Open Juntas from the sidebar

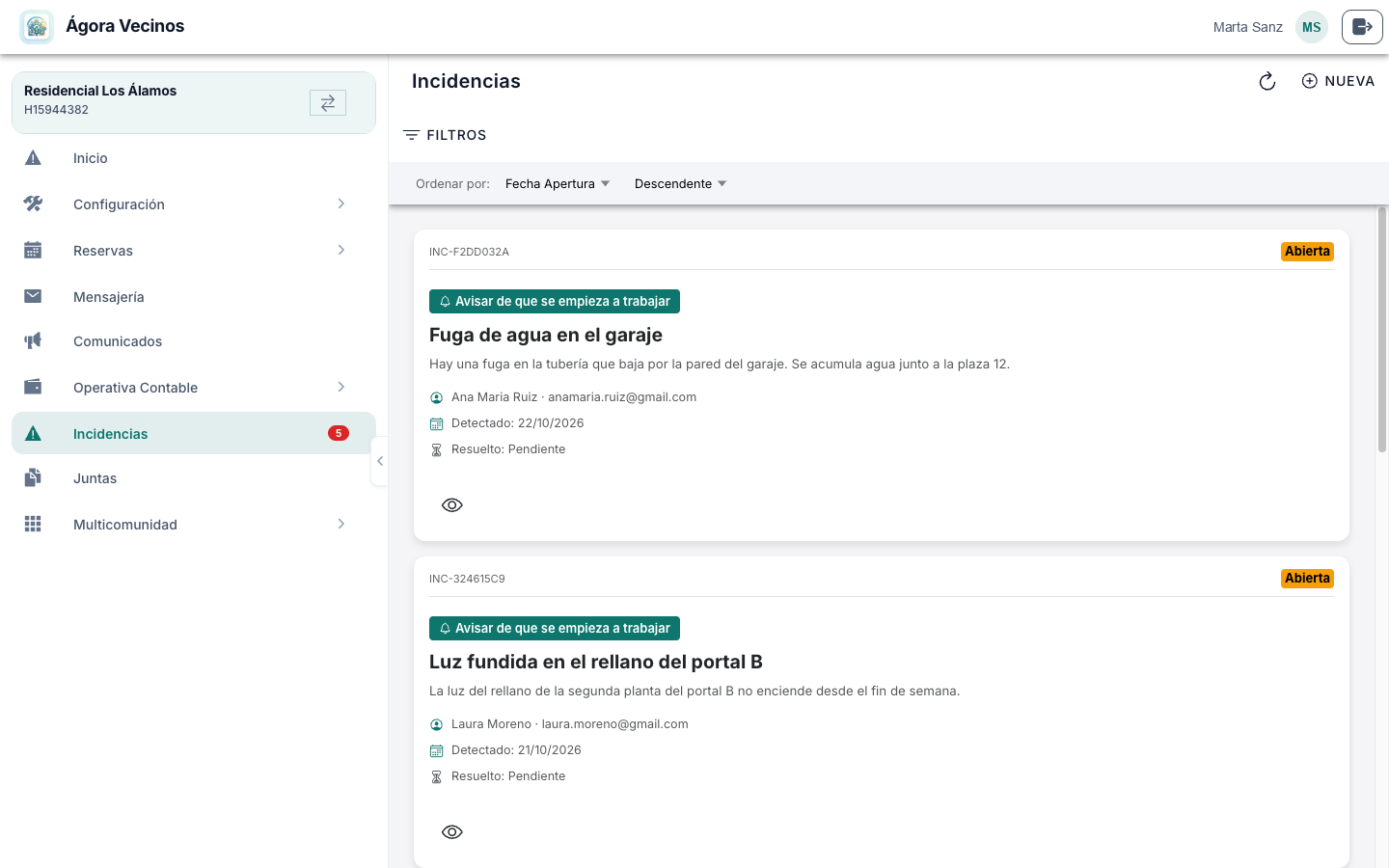point(194,477)
